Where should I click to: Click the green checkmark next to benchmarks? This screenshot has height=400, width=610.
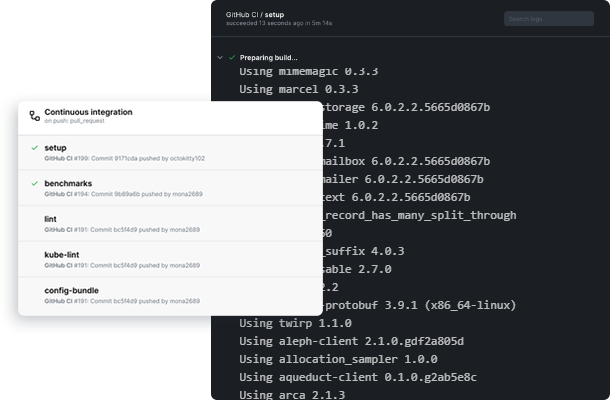point(35,183)
